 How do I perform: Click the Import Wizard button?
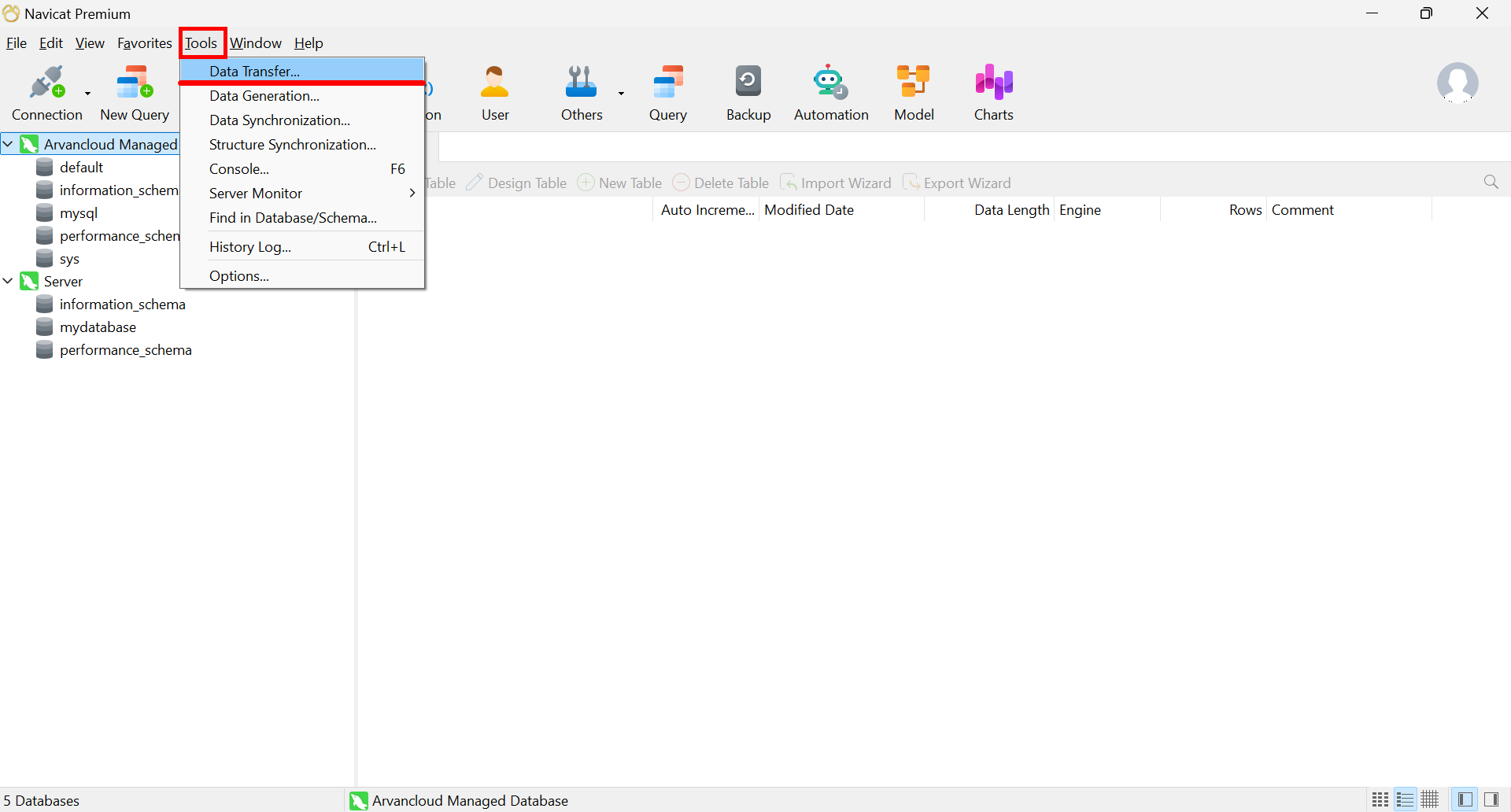pos(836,183)
